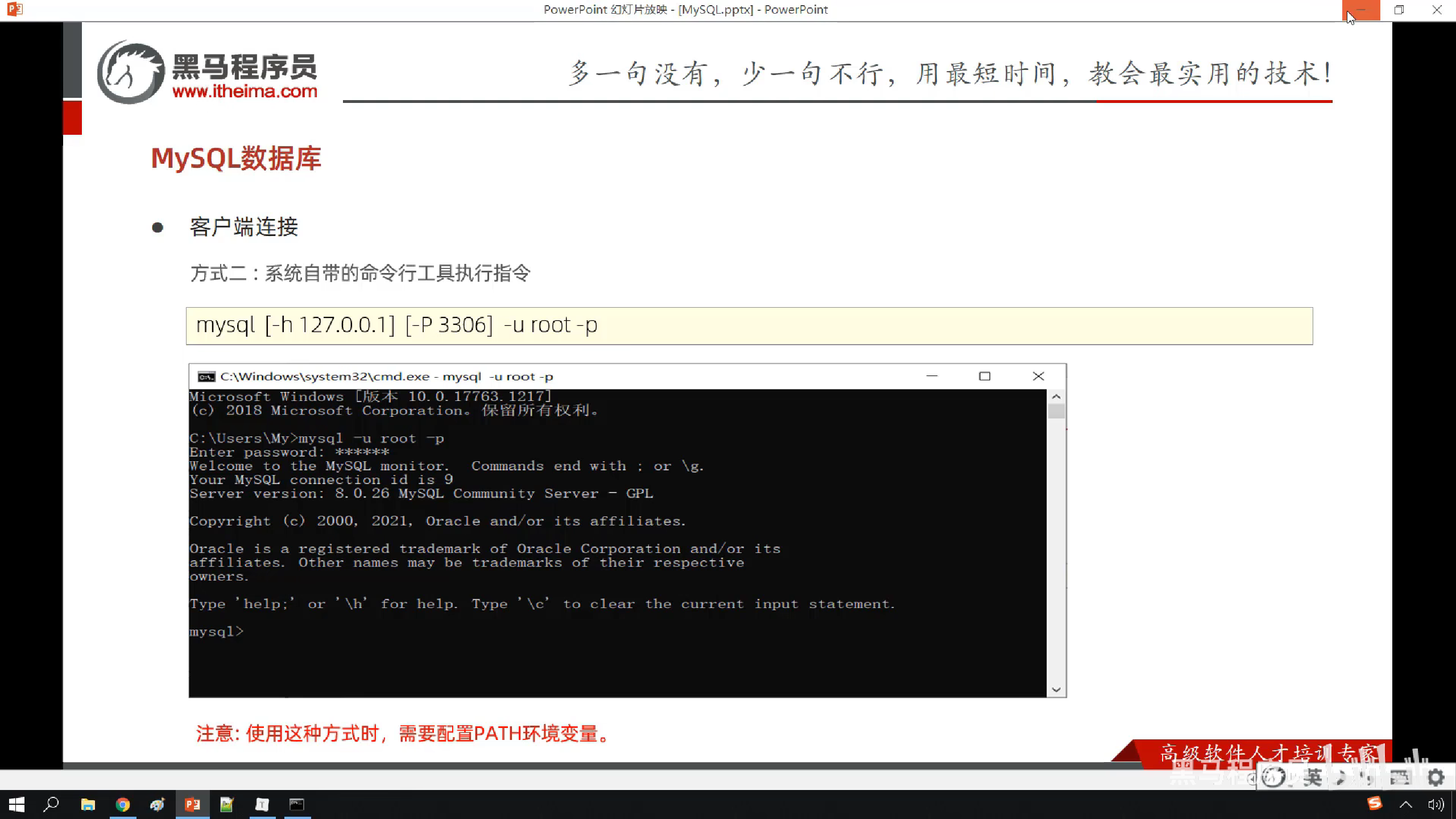Switch to Google Chrome in the taskbar
The width and height of the screenshot is (1456, 819).
123,804
